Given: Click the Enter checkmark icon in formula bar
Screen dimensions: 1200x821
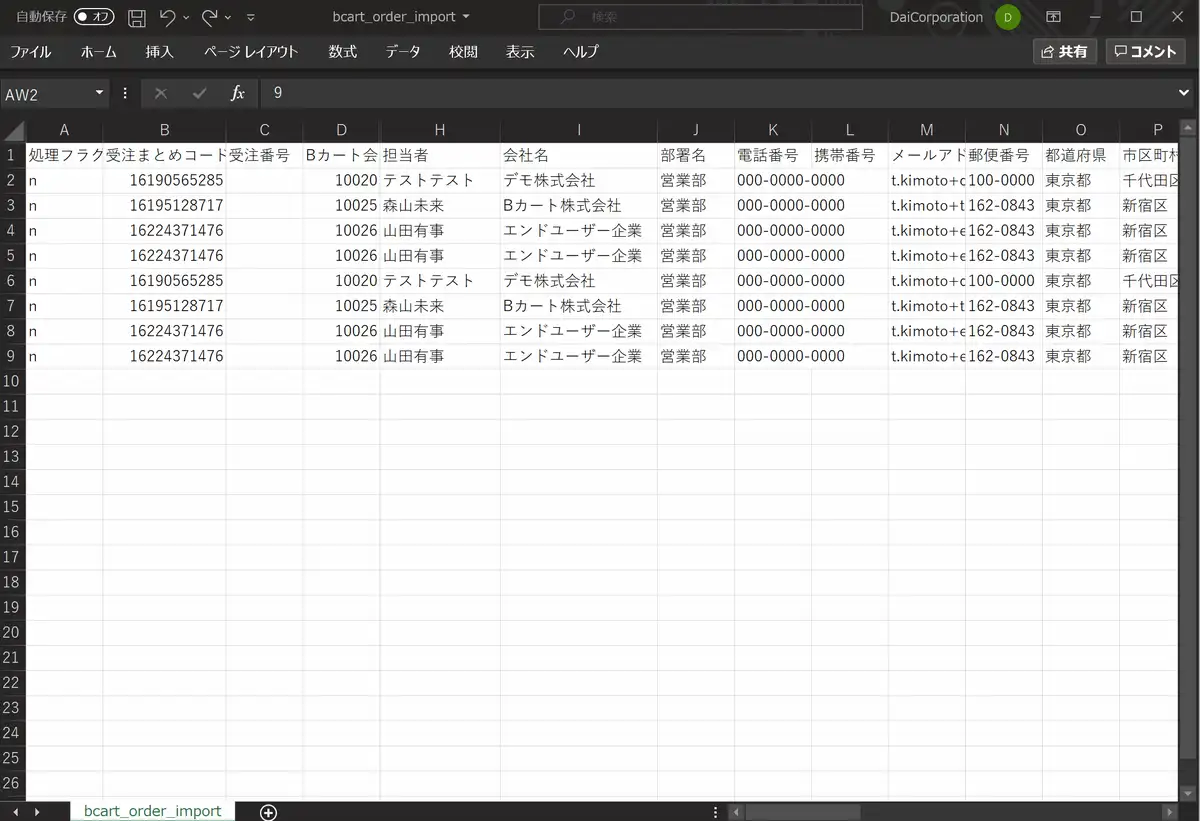Looking at the screenshot, I should click(199, 93).
